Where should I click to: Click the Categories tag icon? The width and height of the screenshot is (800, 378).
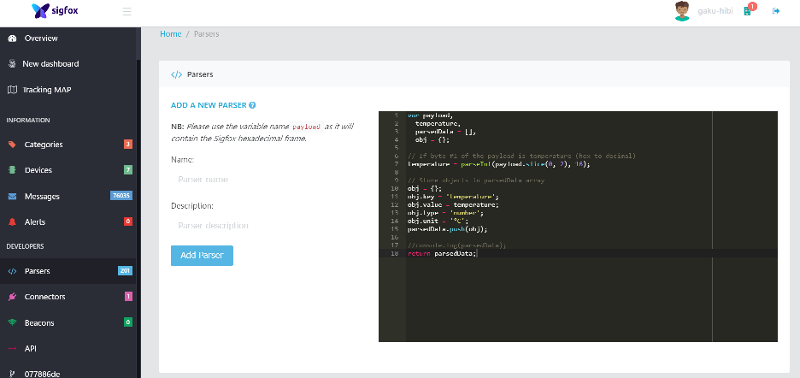coord(12,144)
